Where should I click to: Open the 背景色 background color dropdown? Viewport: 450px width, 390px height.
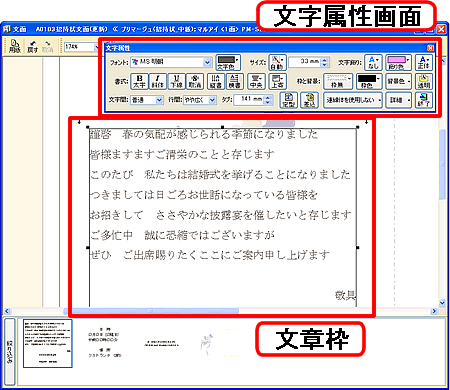coord(398,81)
